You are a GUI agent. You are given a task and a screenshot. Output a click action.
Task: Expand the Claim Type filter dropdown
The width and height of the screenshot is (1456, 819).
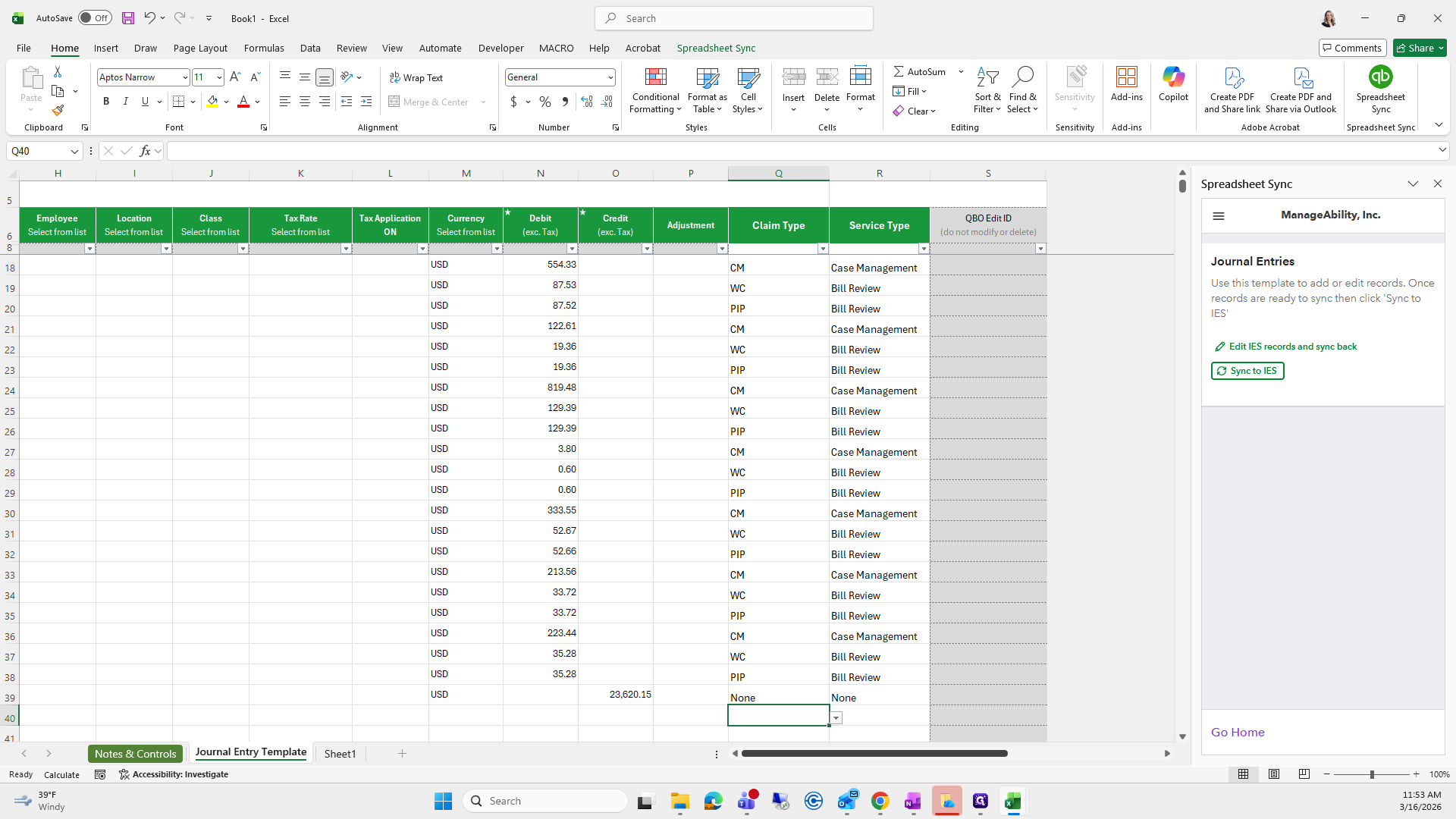(822, 249)
